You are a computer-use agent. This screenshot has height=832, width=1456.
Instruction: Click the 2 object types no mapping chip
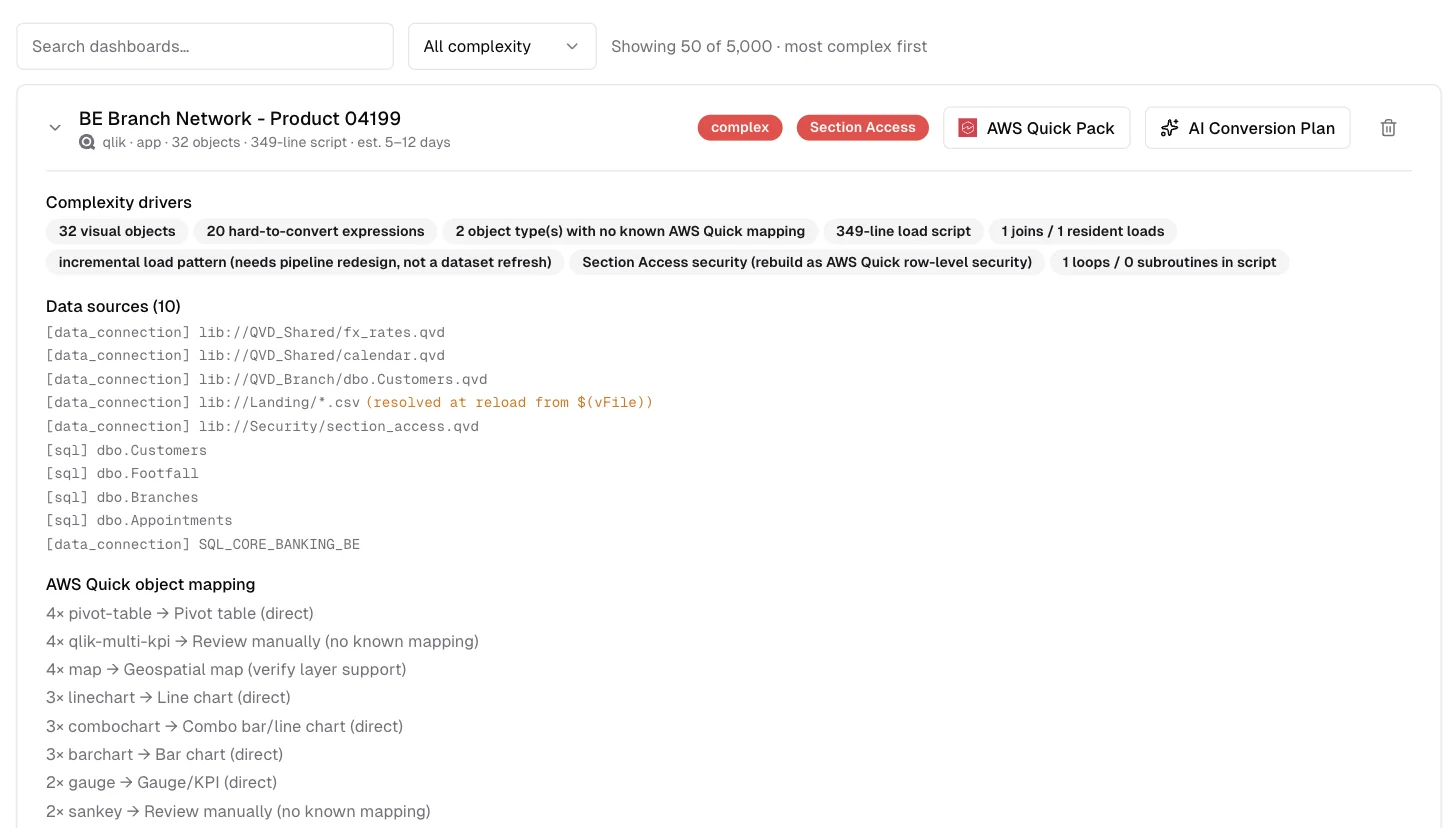(x=630, y=231)
